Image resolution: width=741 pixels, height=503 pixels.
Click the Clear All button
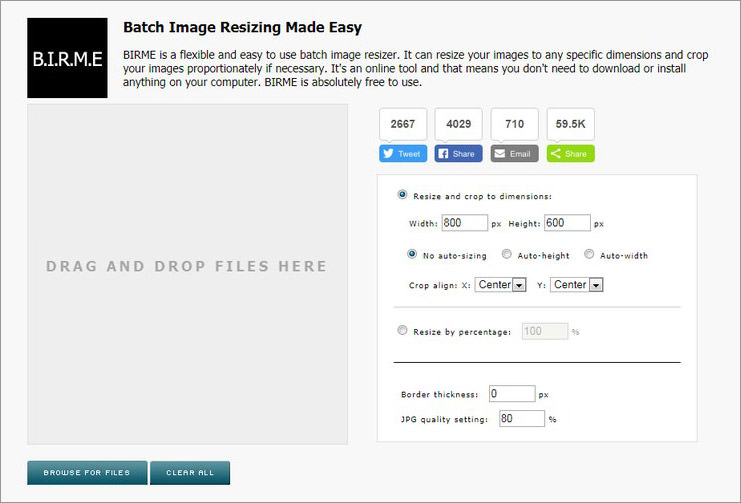(x=190, y=473)
